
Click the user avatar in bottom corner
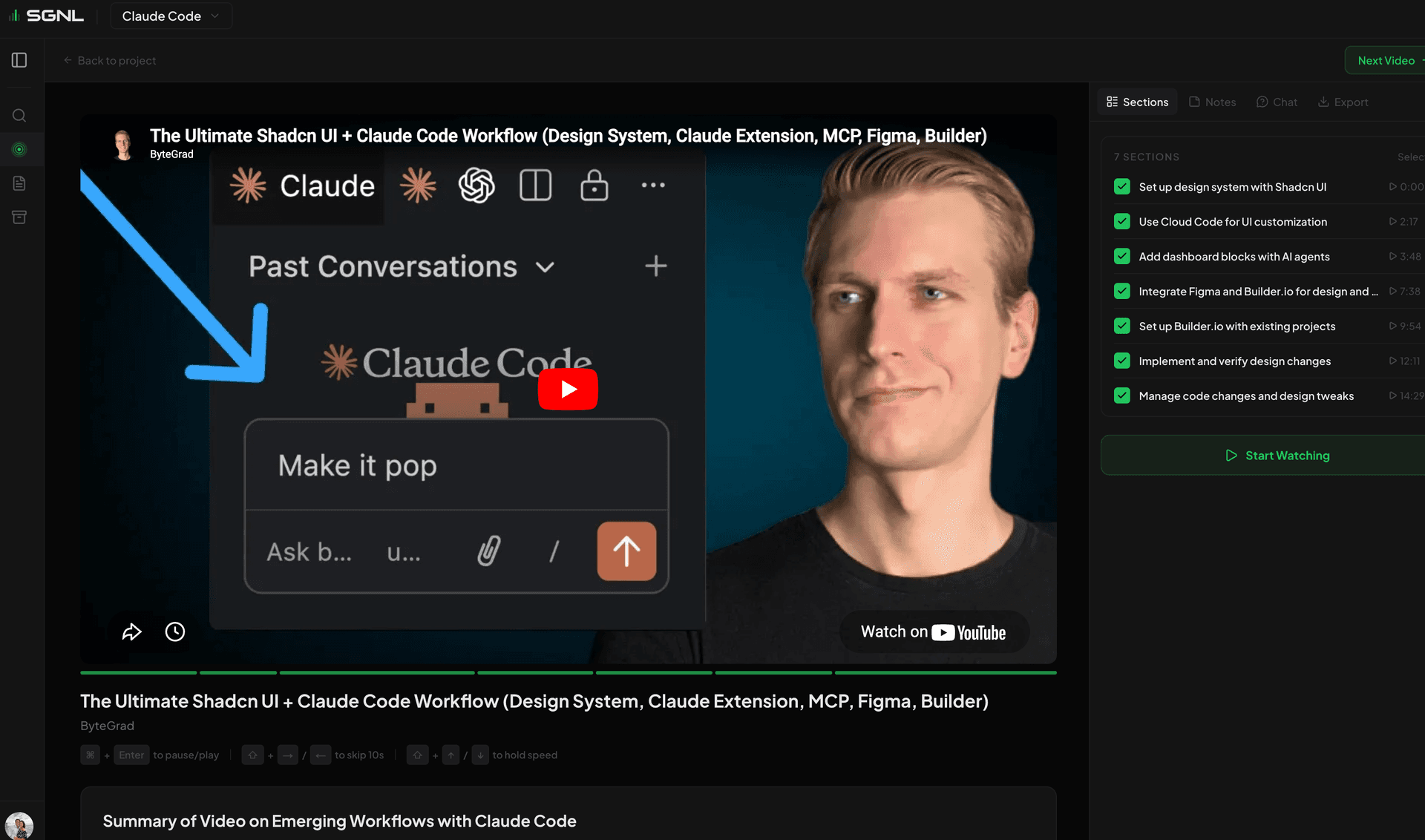(19, 825)
